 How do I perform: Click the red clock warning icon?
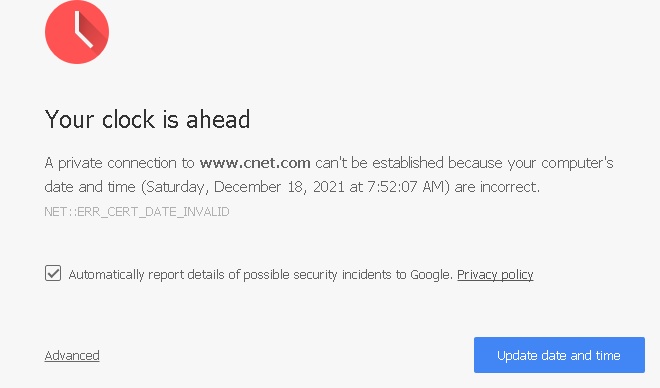[x=77, y=32]
